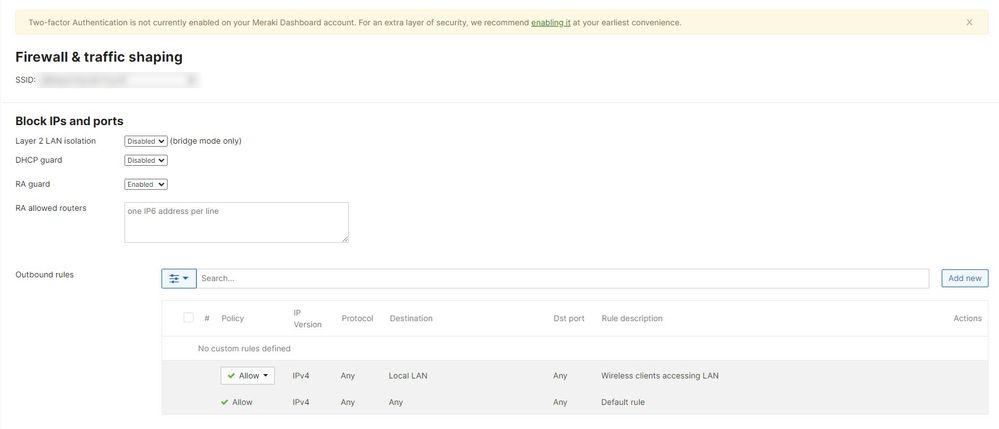Click green checkmark in Default rule row
Screen dimensions: 999x429
click(225, 402)
